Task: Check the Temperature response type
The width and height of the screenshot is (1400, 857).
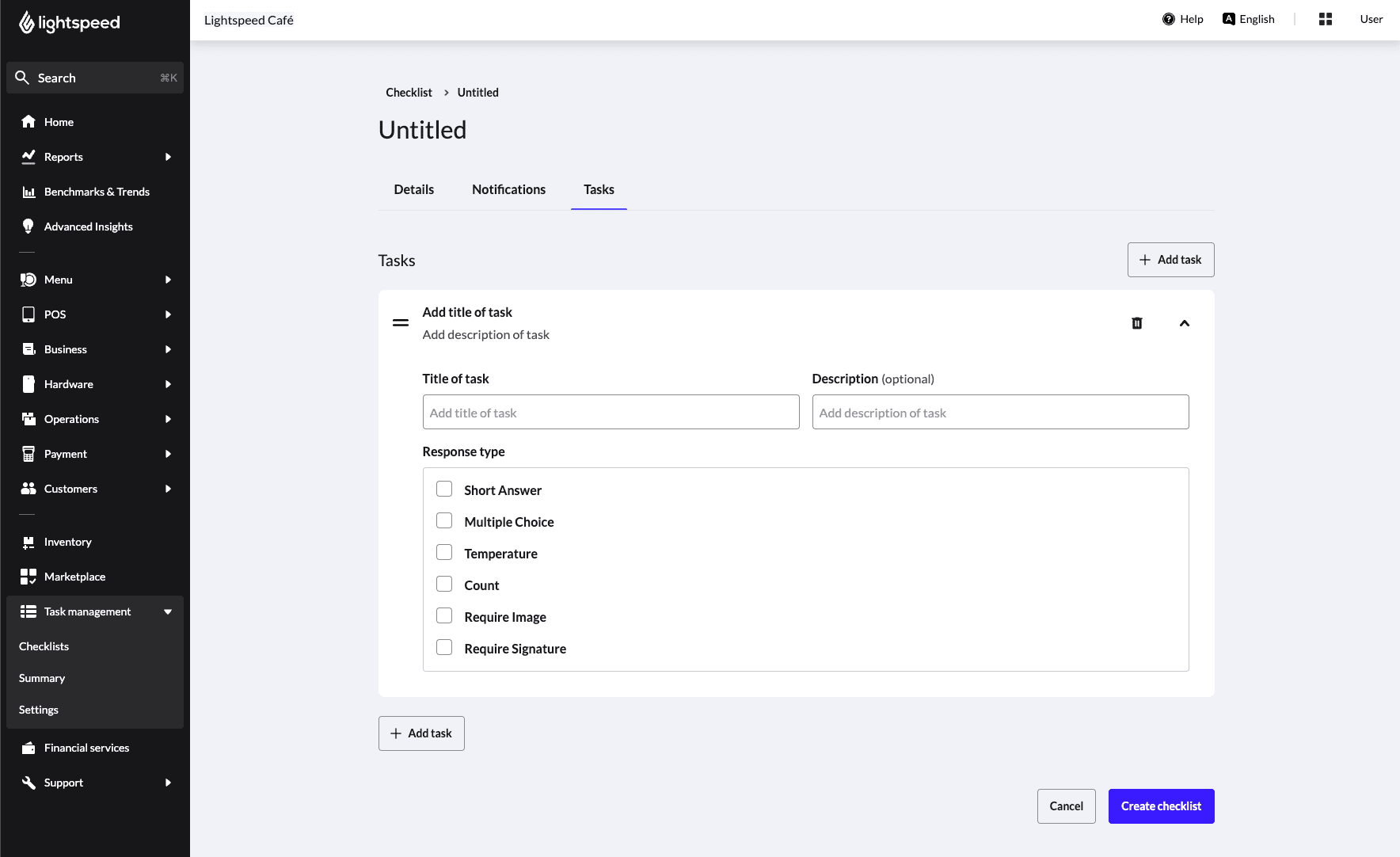Action: point(444,553)
